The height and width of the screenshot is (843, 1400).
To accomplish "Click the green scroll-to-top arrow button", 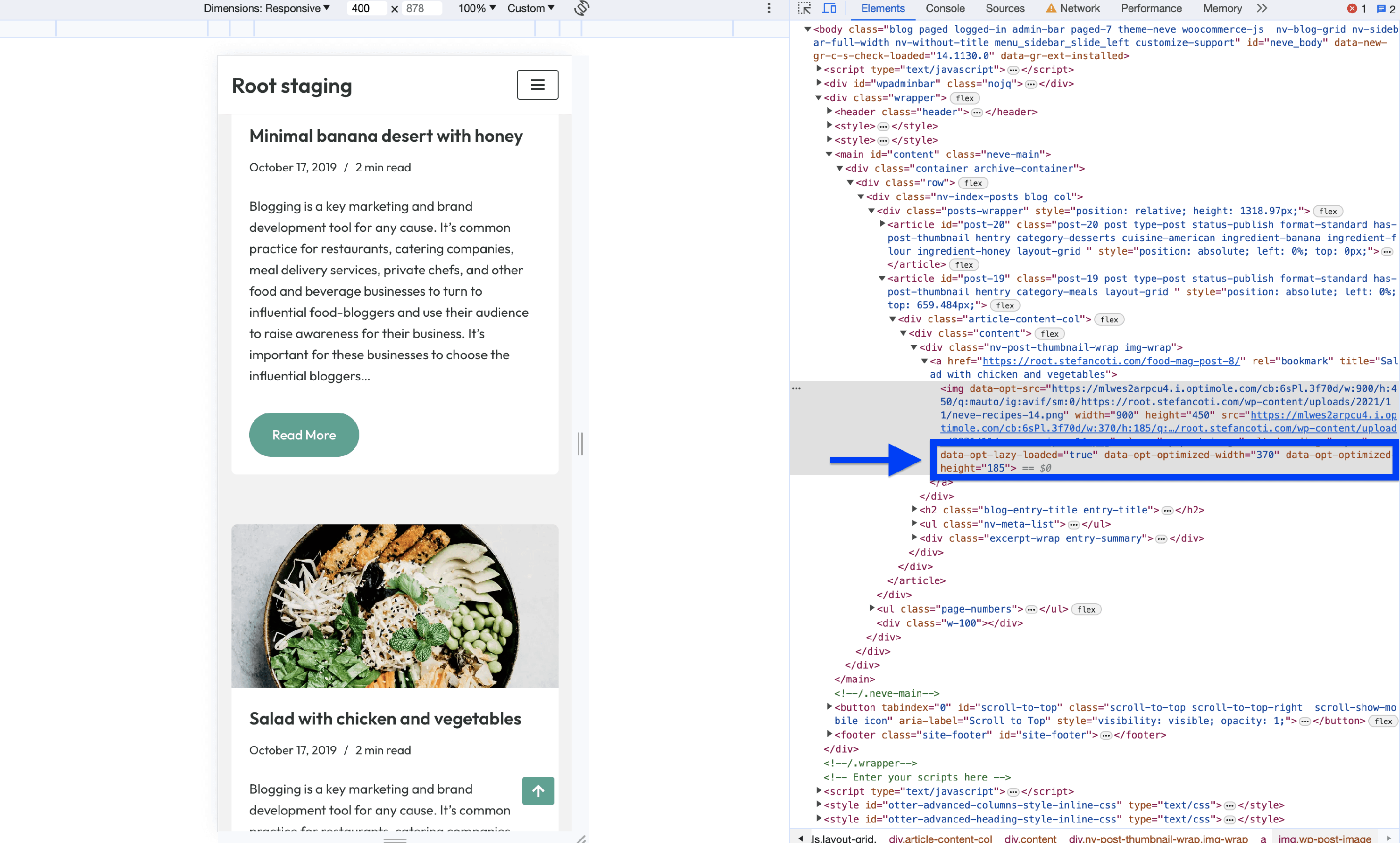I will (x=538, y=790).
